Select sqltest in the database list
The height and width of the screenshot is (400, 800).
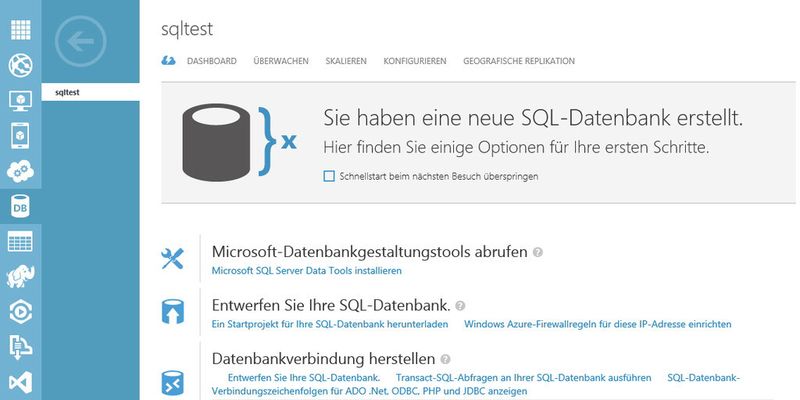[90, 92]
